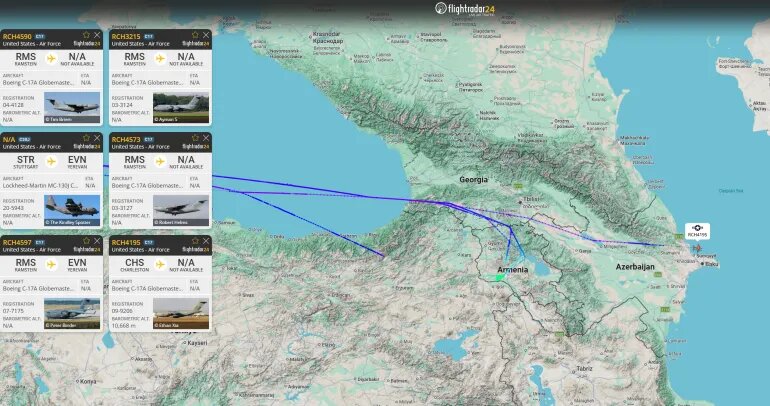770x406 pixels.
Task: Open the MC-130J aircraft photo thumbnail
Action: pyautogui.click(x=72, y=210)
